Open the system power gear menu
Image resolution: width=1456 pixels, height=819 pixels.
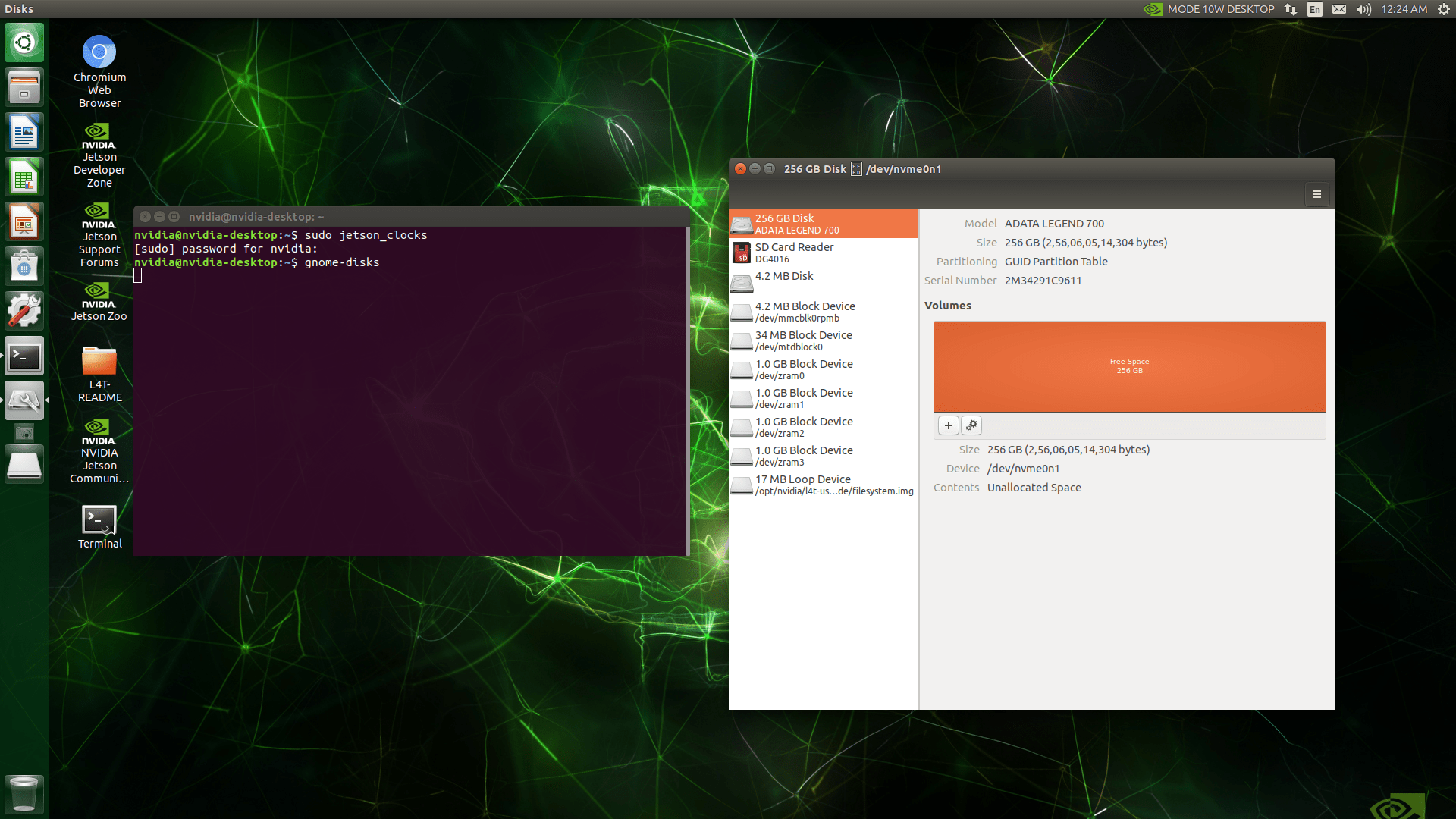click(x=1444, y=9)
